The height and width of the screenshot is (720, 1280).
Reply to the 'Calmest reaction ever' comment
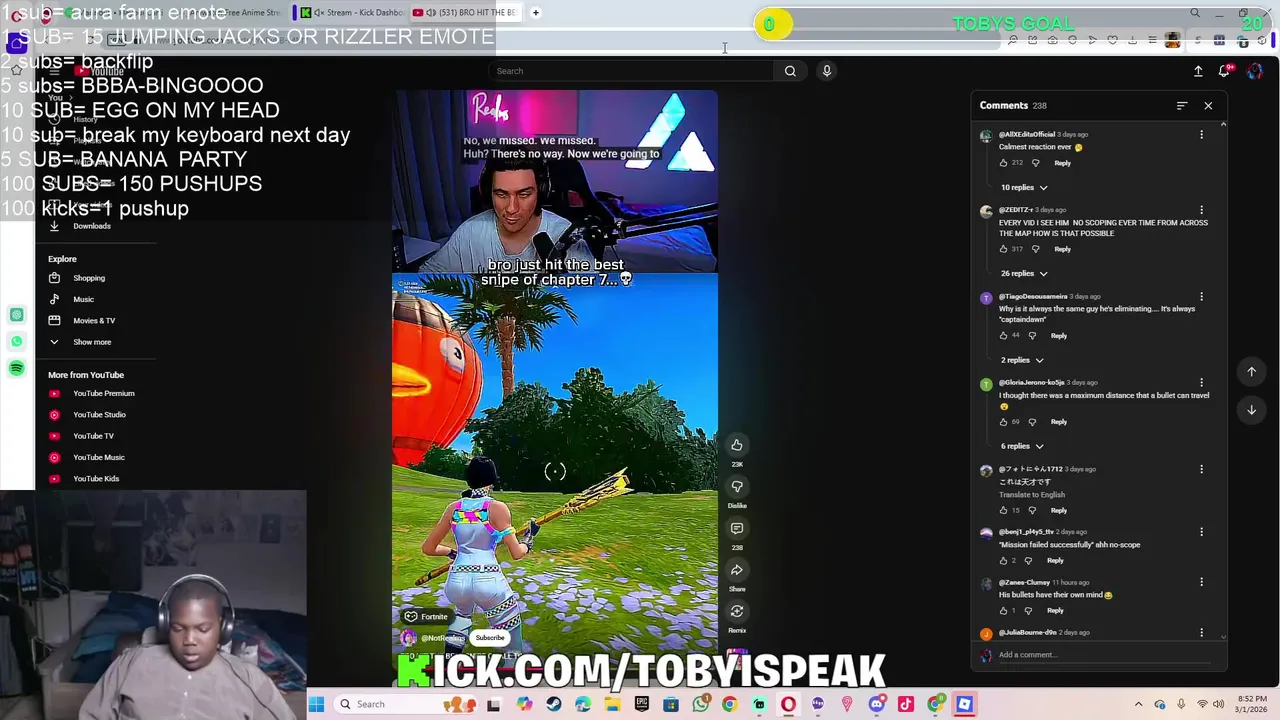[1062, 163]
